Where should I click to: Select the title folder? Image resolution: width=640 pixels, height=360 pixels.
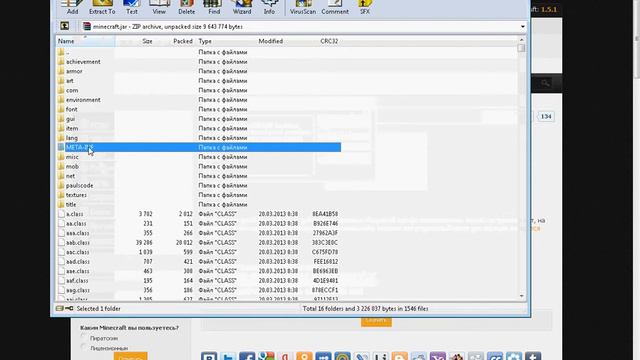click(x=199, y=204)
